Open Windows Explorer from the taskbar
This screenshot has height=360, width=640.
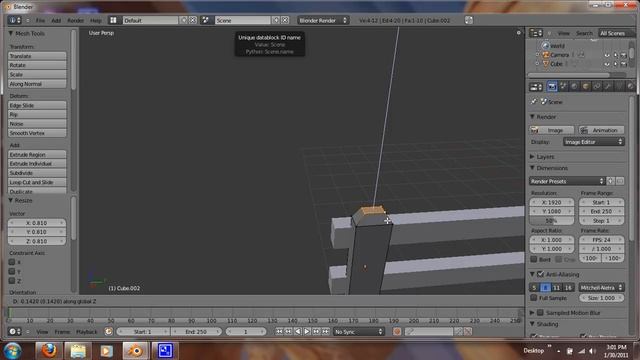(78, 351)
